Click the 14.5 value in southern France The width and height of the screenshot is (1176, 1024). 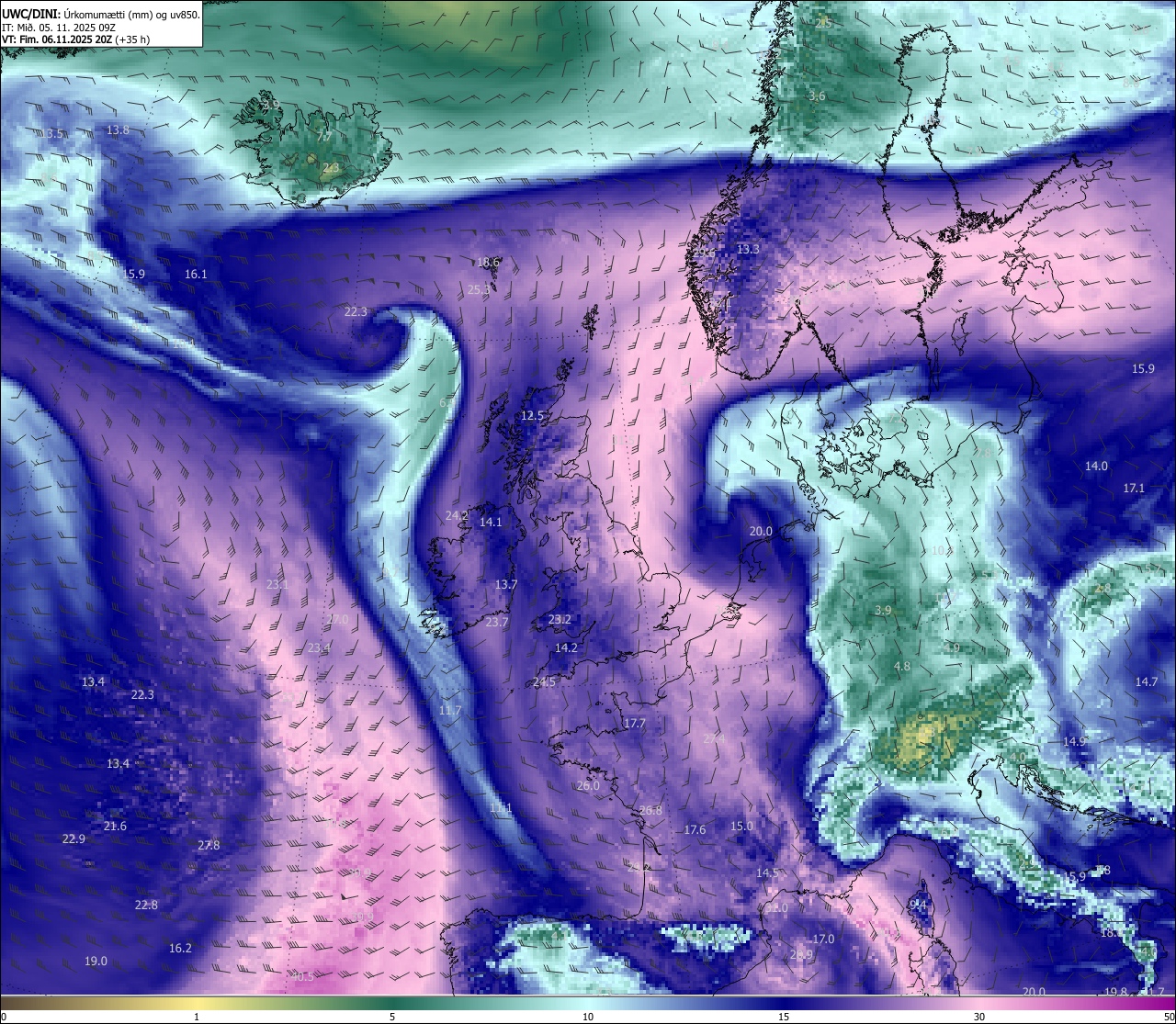(x=767, y=873)
